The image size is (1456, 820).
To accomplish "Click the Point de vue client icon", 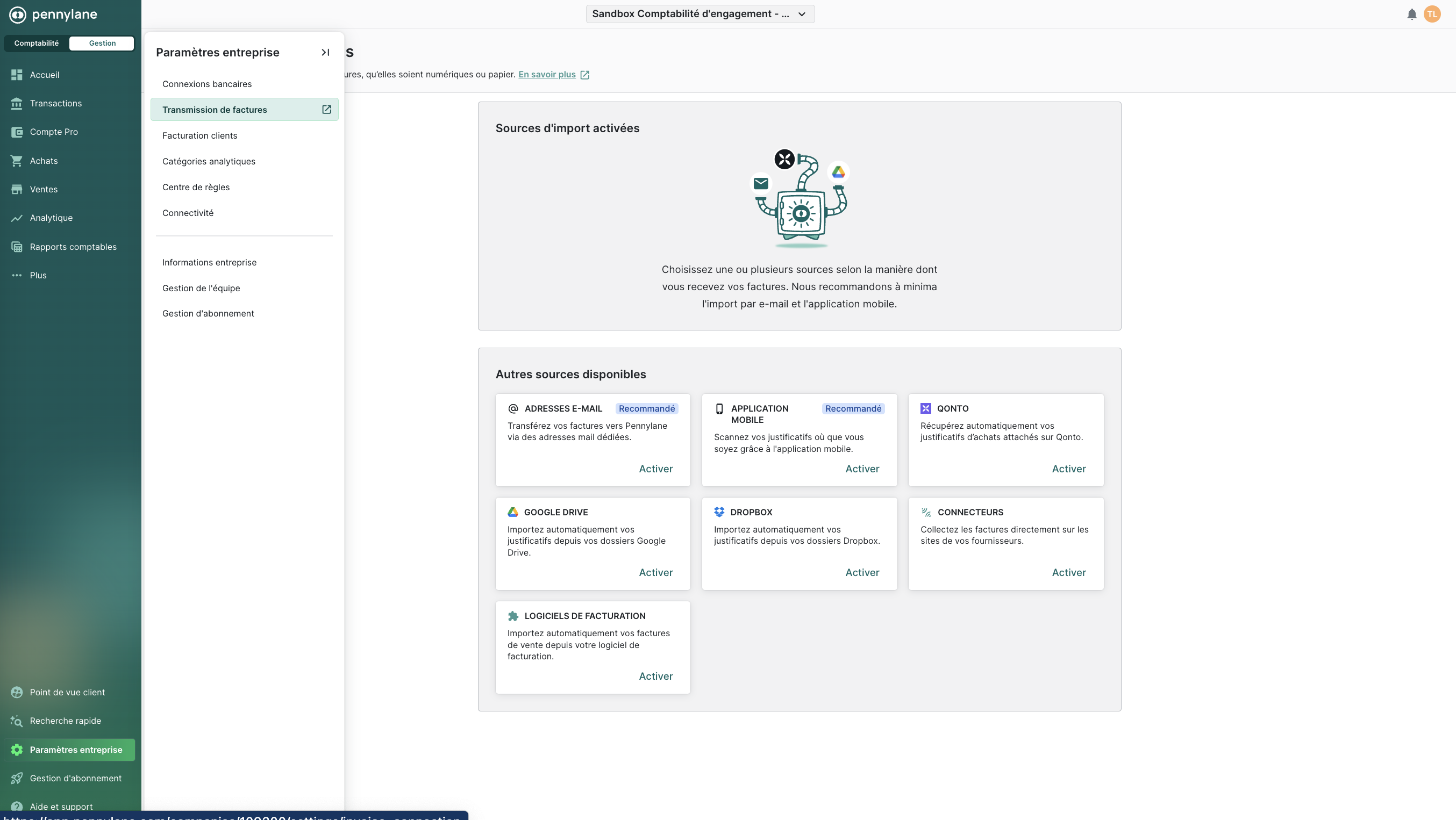I will tap(17, 692).
